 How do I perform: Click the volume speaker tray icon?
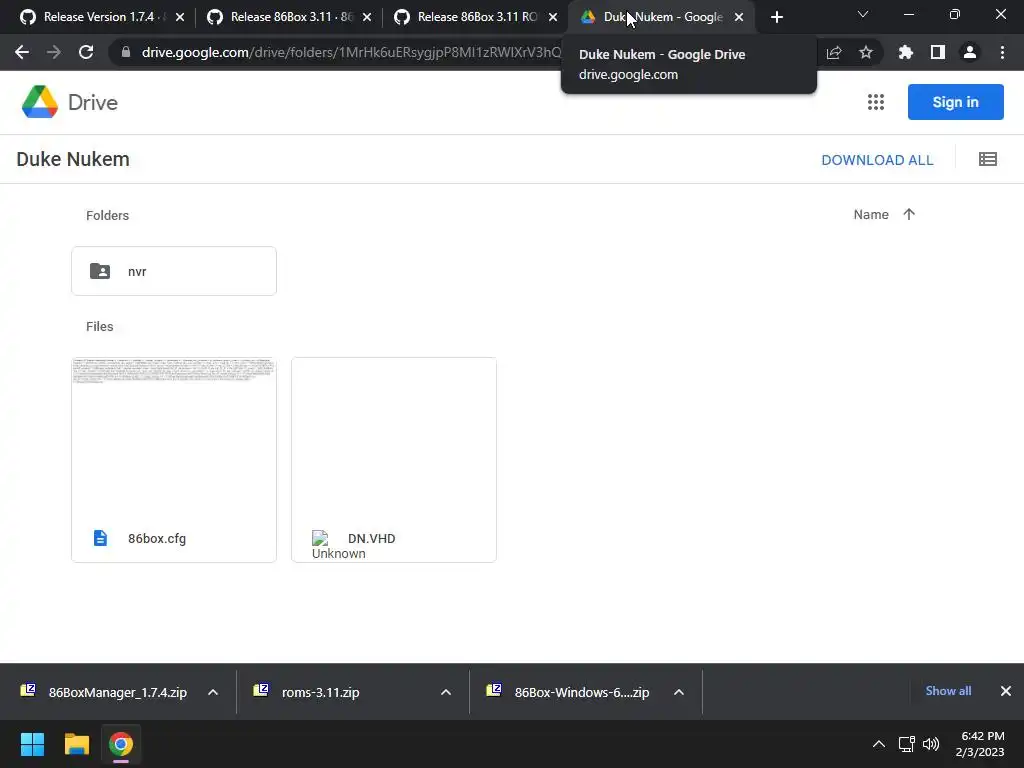tap(931, 744)
